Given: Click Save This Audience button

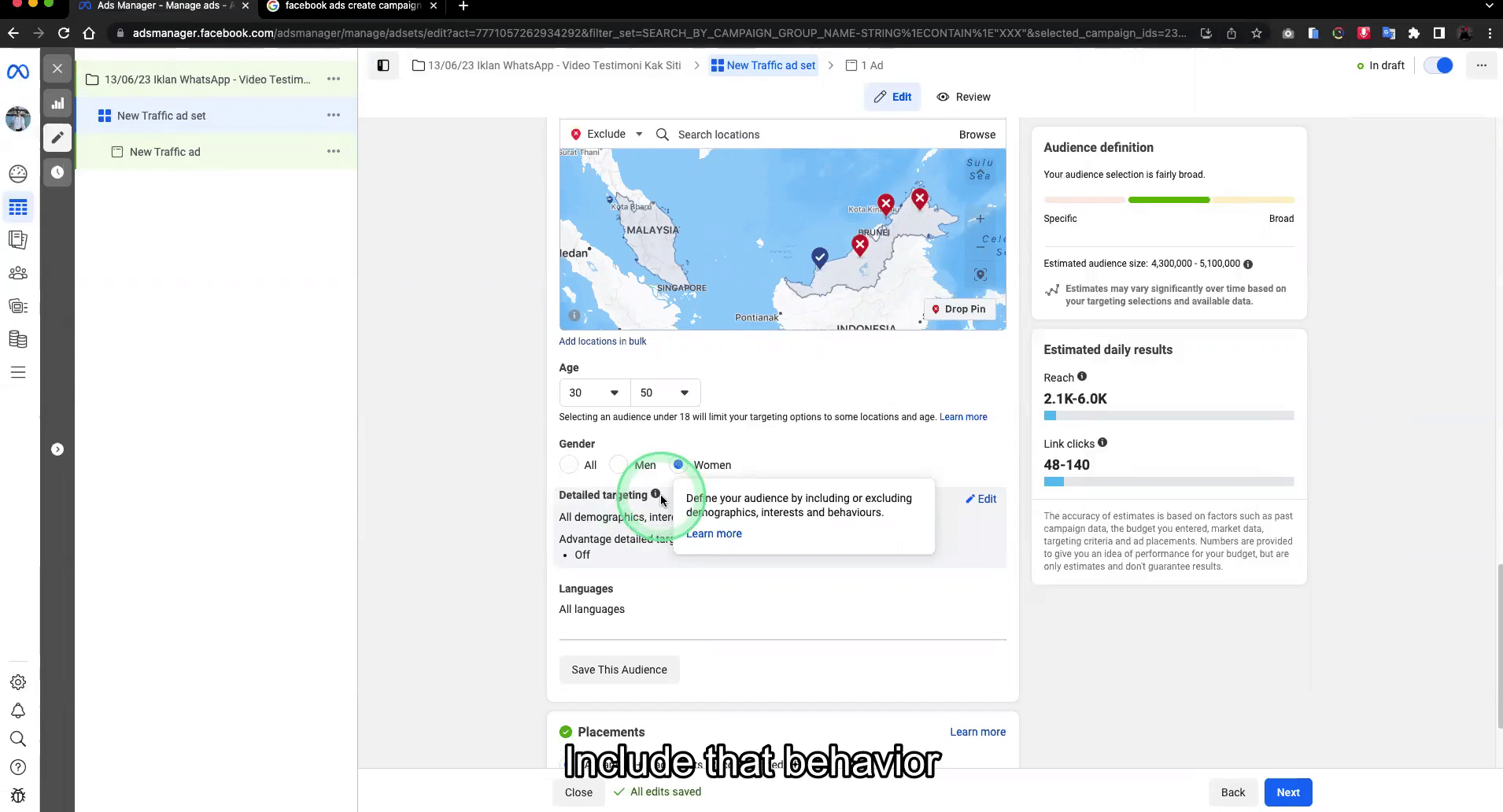Looking at the screenshot, I should pos(619,670).
